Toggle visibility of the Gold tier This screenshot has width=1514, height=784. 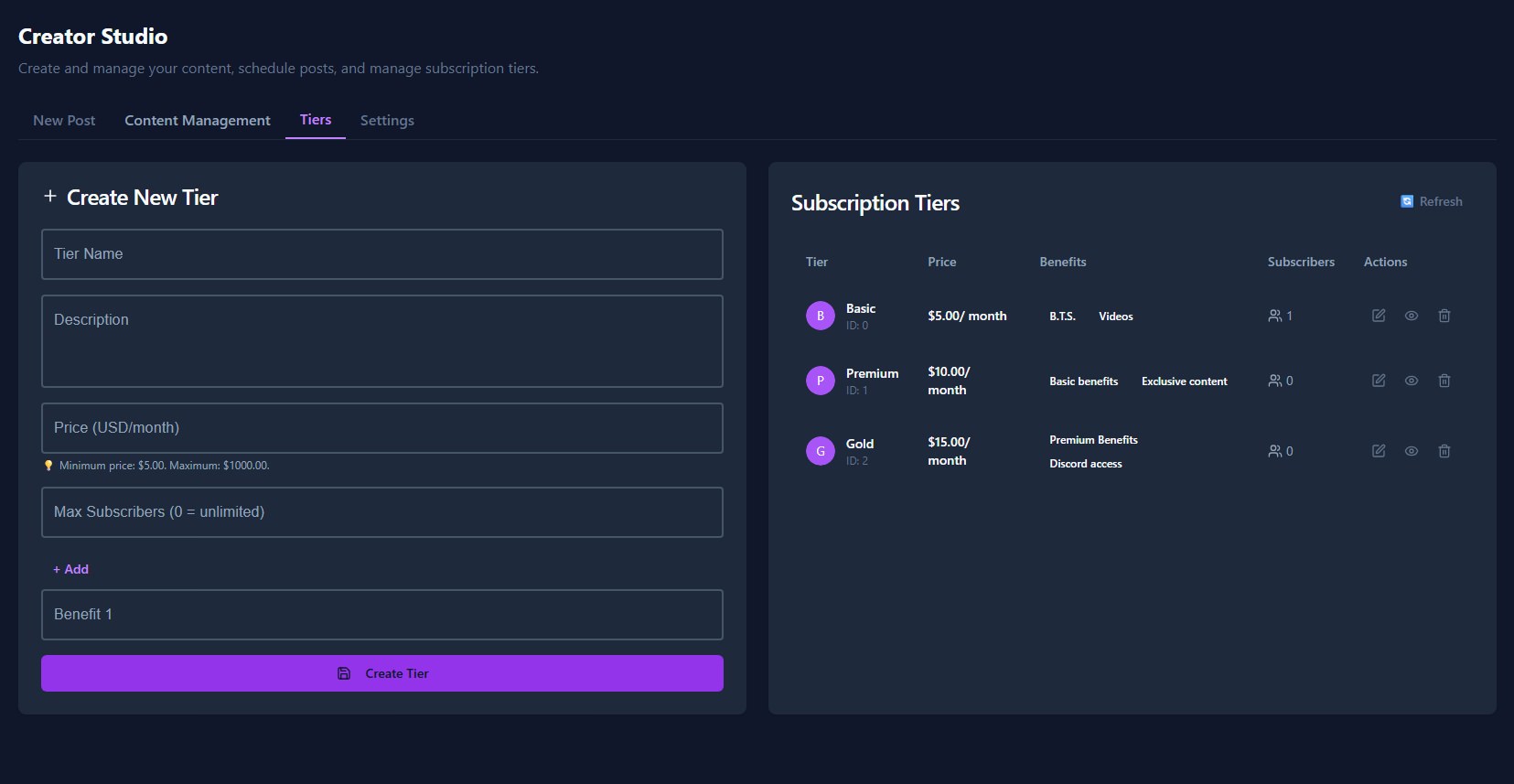[x=1411, y=451]
